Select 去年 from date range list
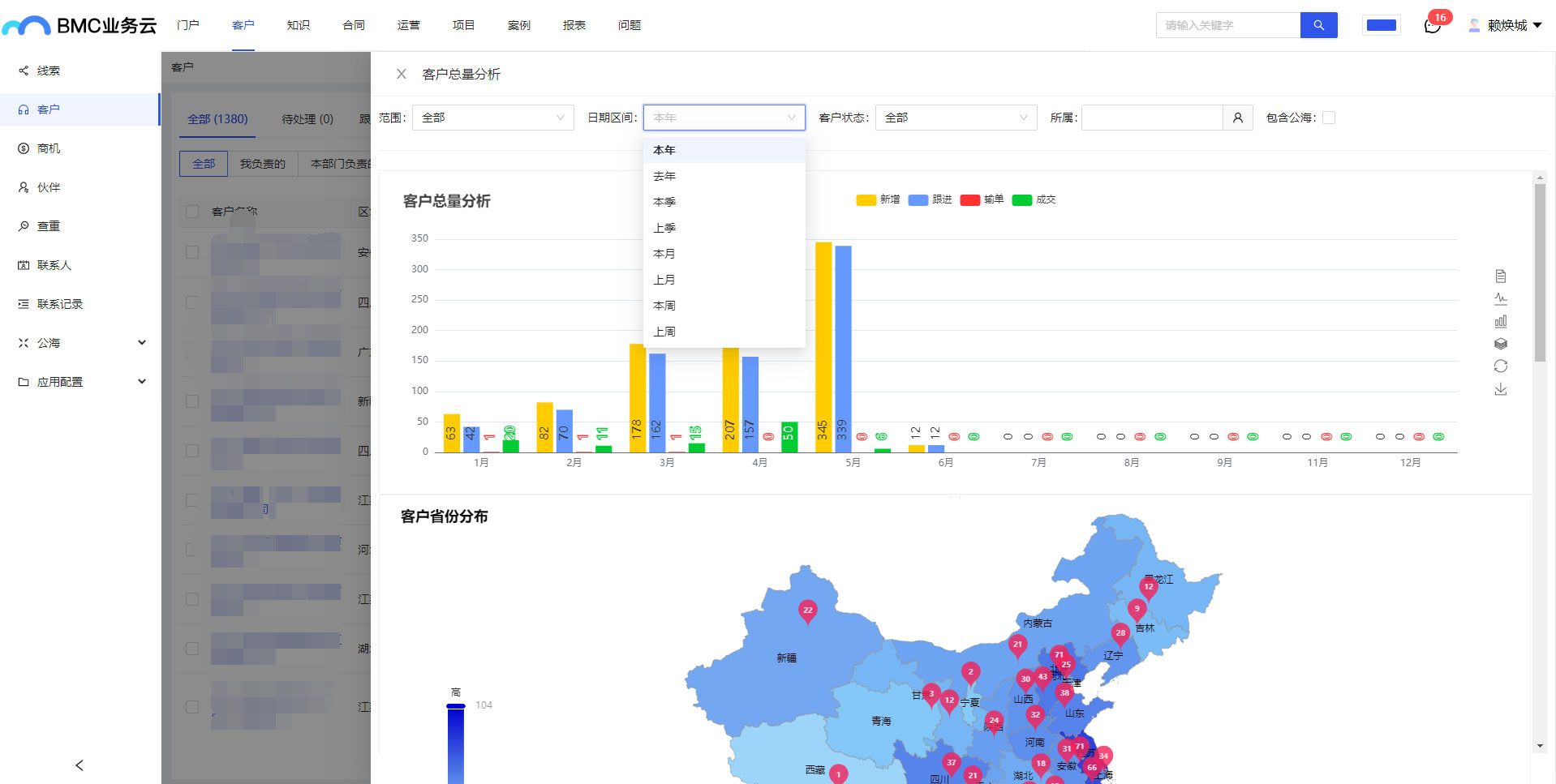Screen dimensions: 1556x784 point(724,176)
